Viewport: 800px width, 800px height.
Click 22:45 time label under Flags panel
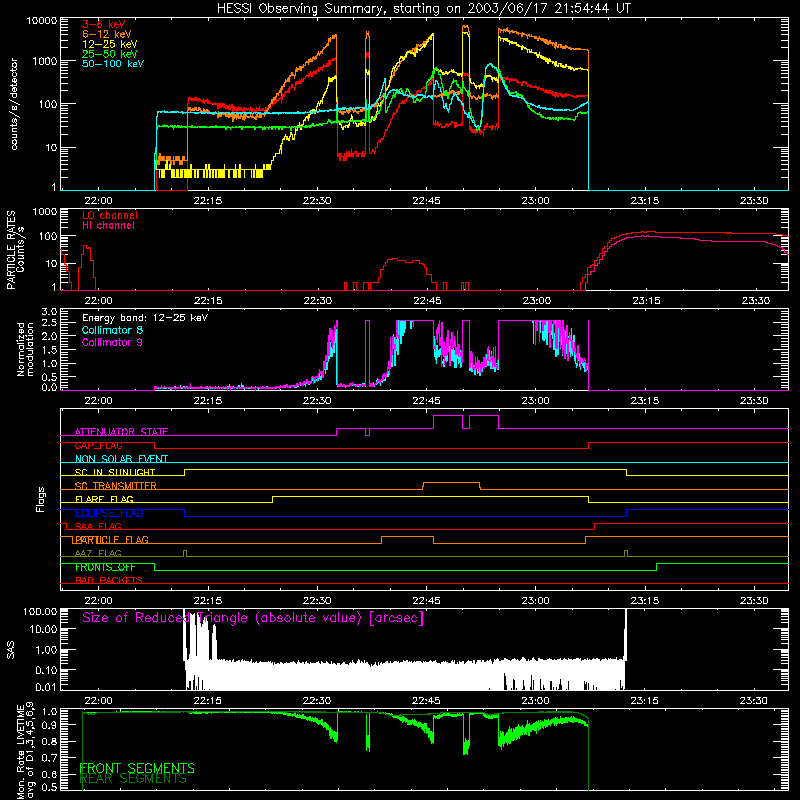pos(427,601)
